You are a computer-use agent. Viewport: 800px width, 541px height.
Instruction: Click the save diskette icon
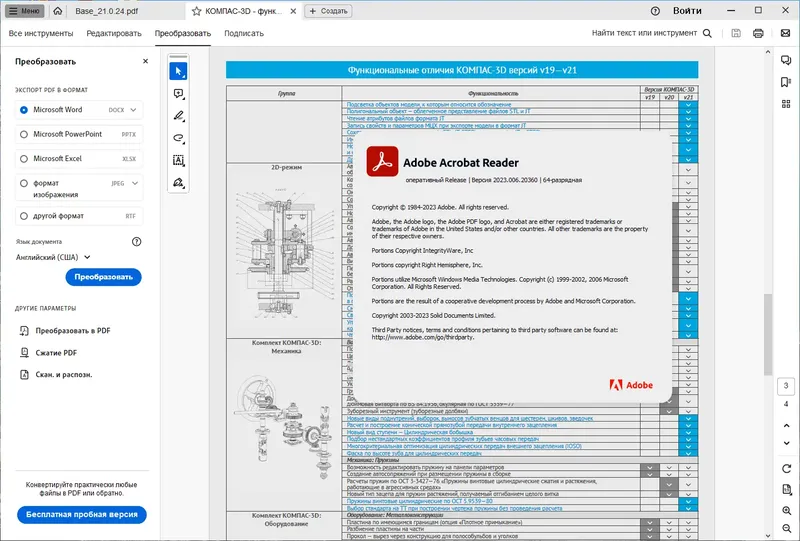(x=736, y=33)
